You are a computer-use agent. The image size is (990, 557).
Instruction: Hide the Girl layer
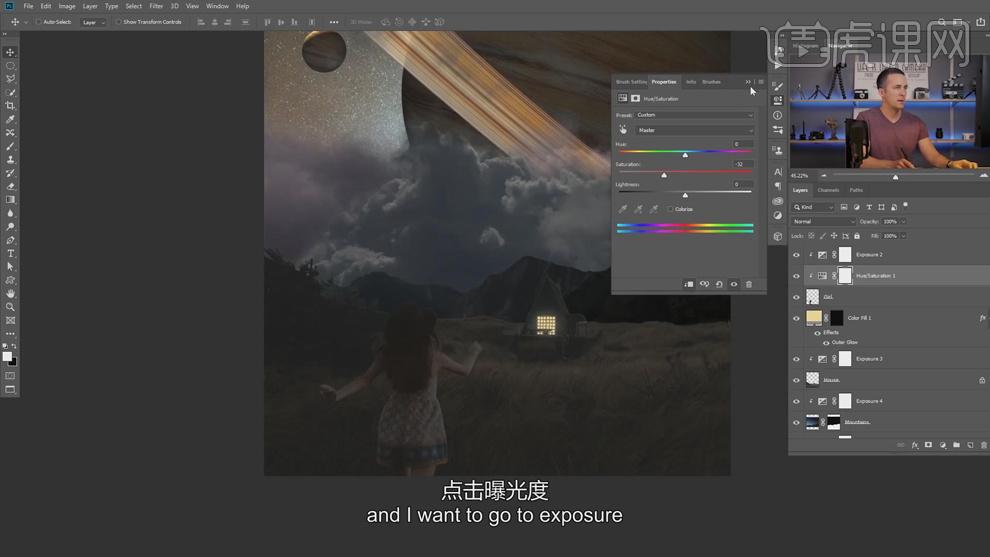796,297
